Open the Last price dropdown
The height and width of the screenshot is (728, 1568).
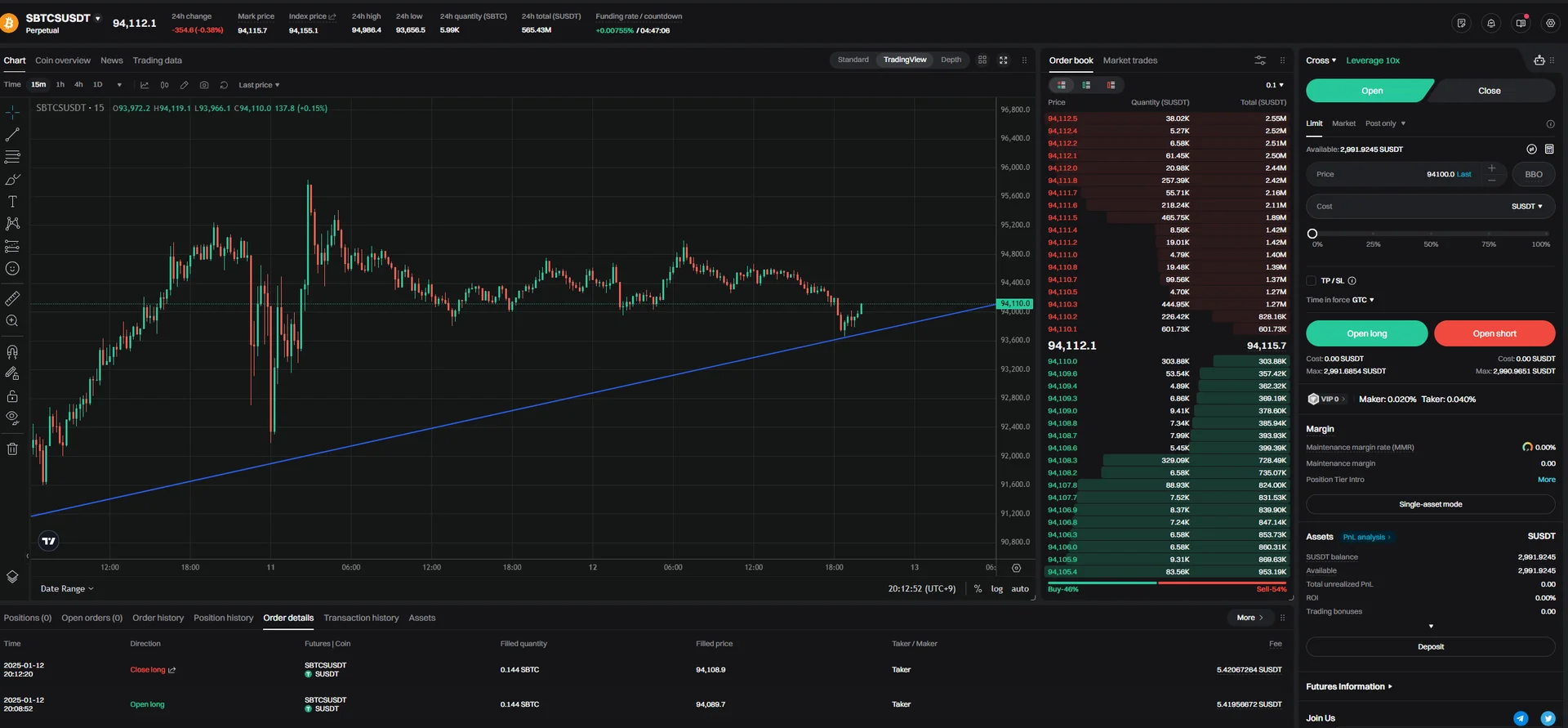pos(259,85)
